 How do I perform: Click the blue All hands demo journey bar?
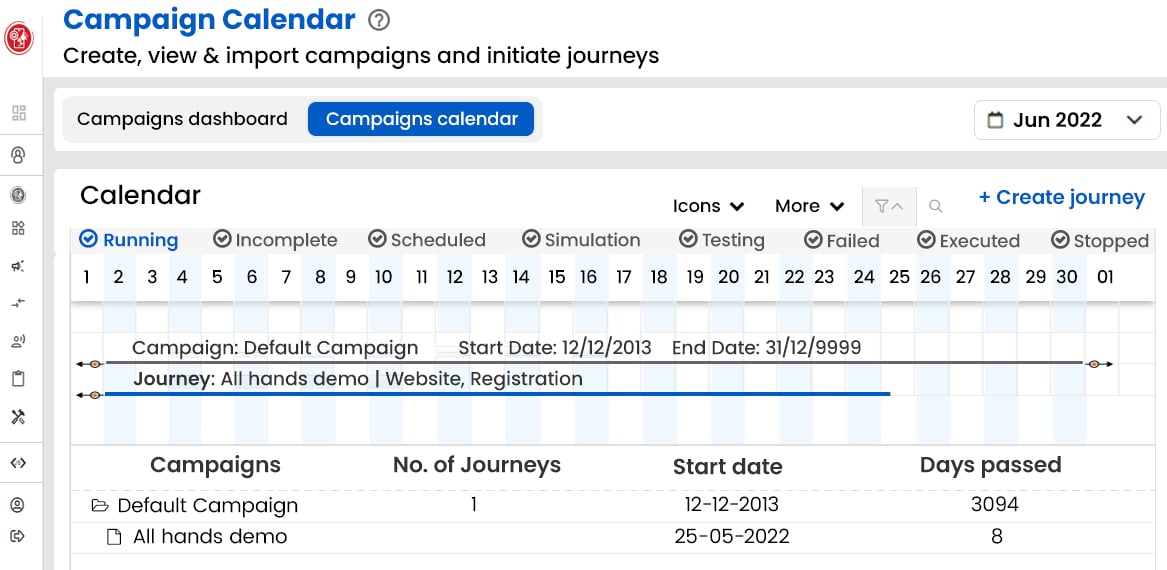pyautogui.click(x=497, y=394)
